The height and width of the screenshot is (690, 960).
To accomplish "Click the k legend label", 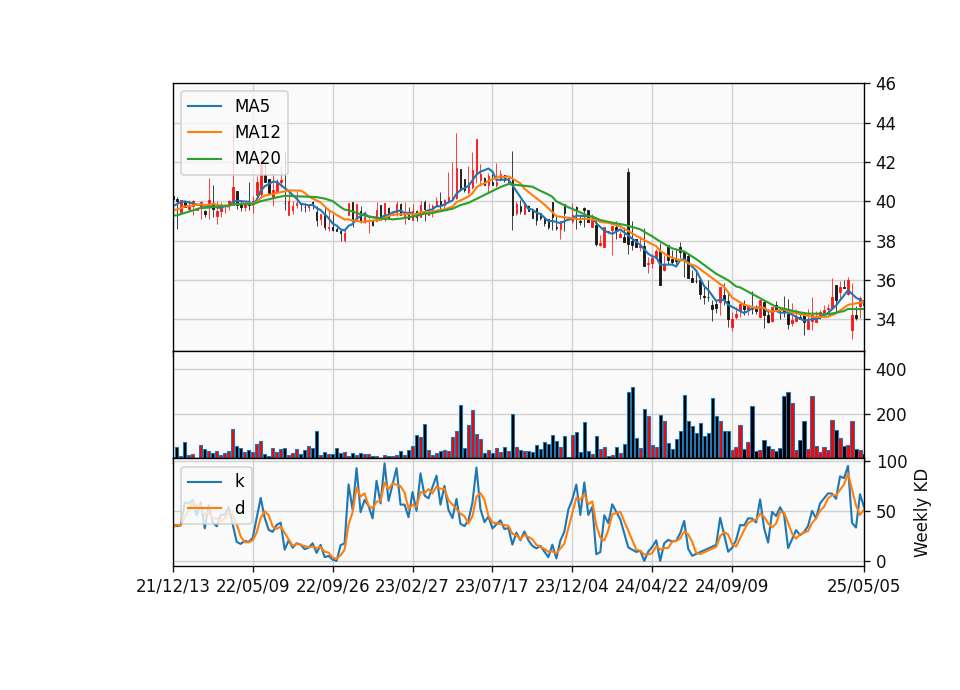I will (240, 481).
